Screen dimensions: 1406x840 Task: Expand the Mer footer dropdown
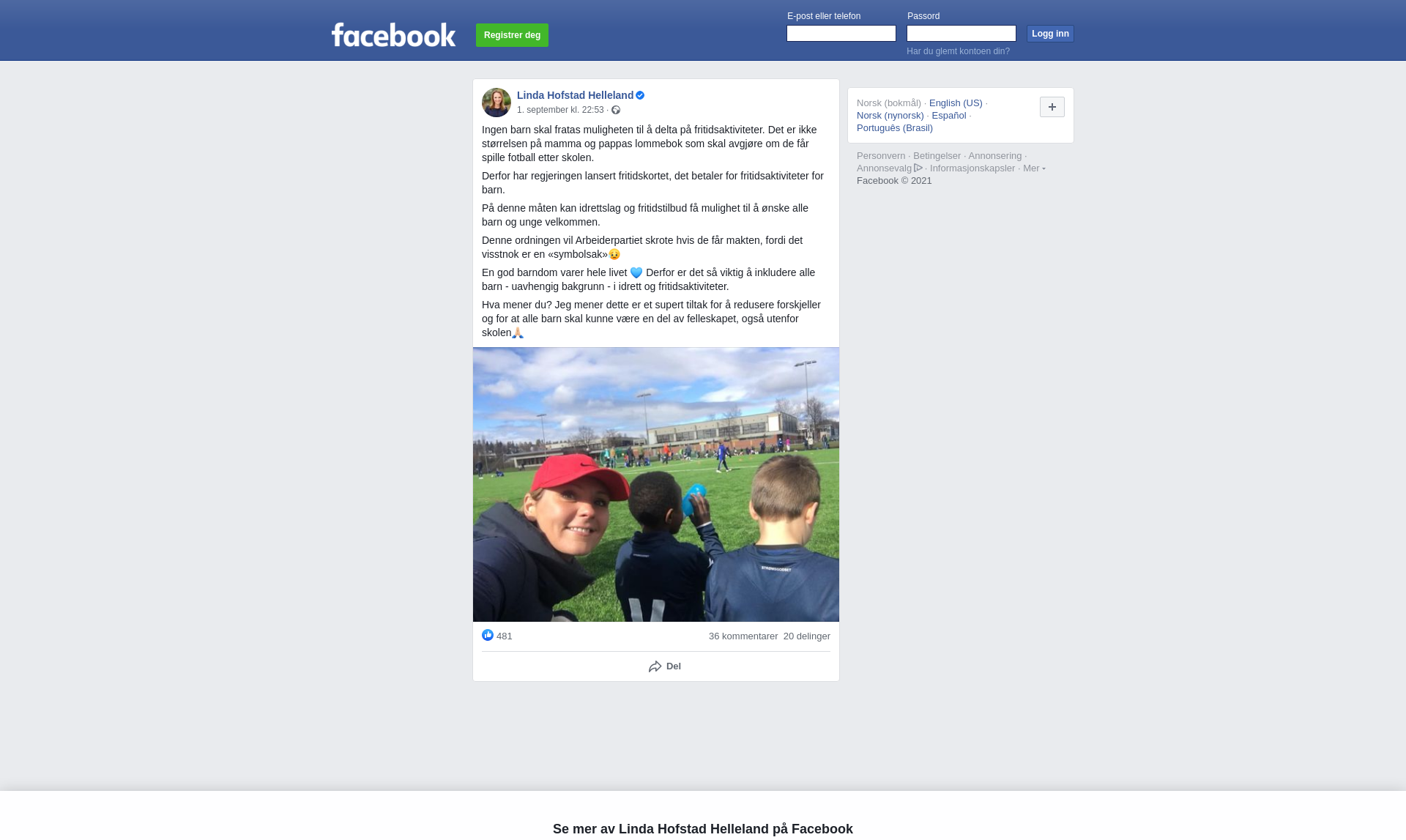[1034, 168]
